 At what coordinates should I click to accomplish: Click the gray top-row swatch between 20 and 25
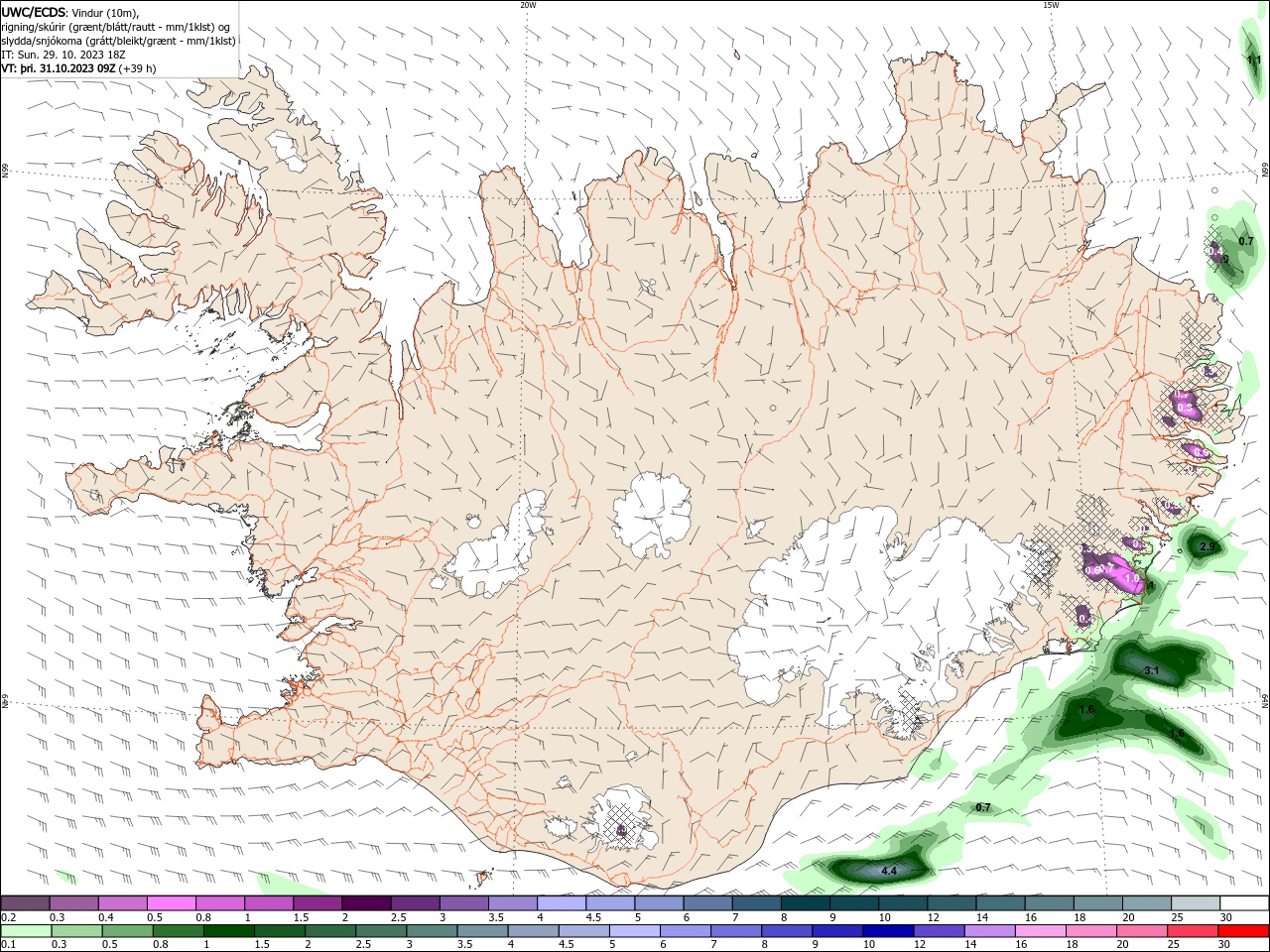1146,902
